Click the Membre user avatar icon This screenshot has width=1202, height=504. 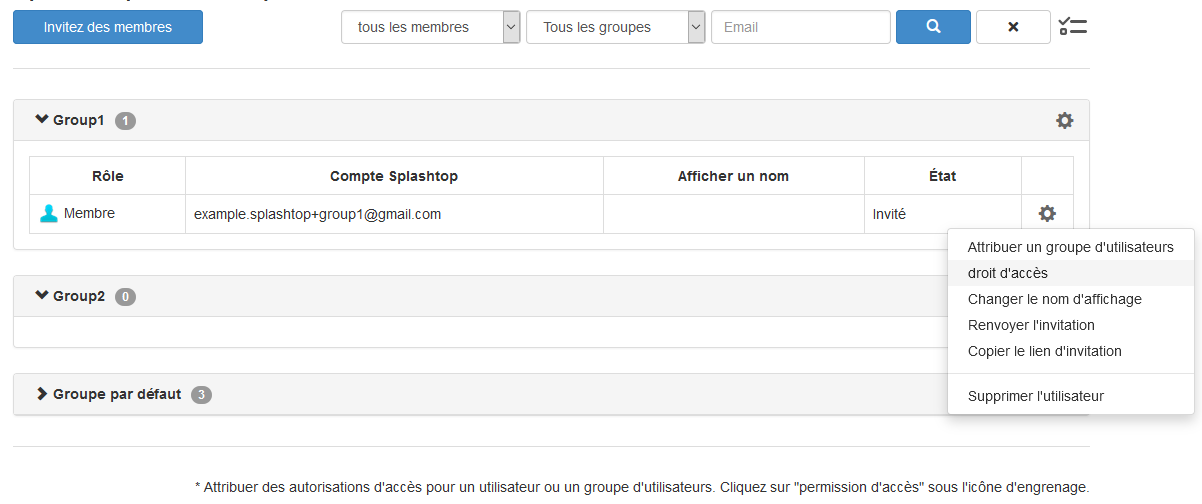tap(48, 213)
